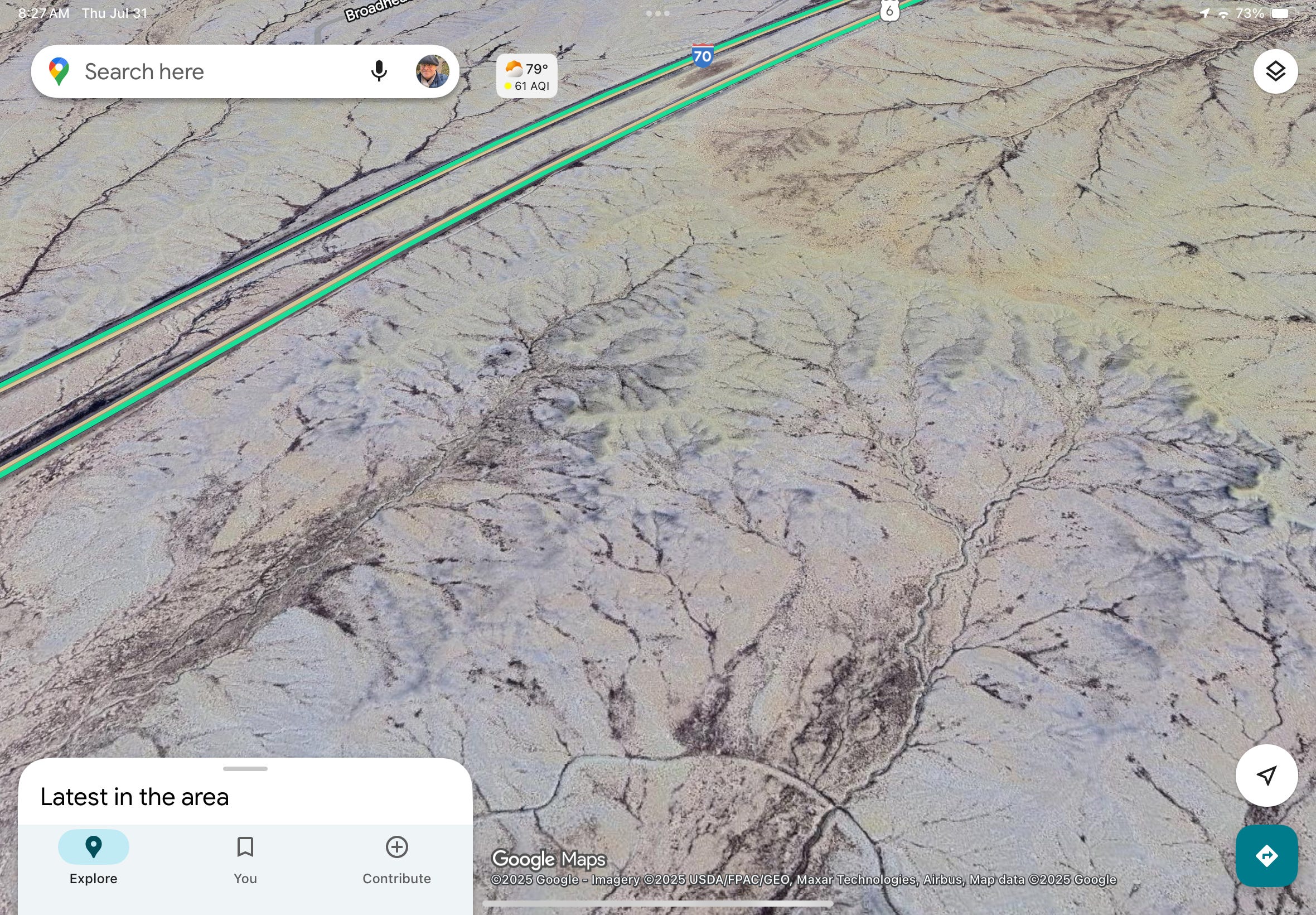Tap the Google Maps watermark text
1316x915 pixels.
click(548, 859)
